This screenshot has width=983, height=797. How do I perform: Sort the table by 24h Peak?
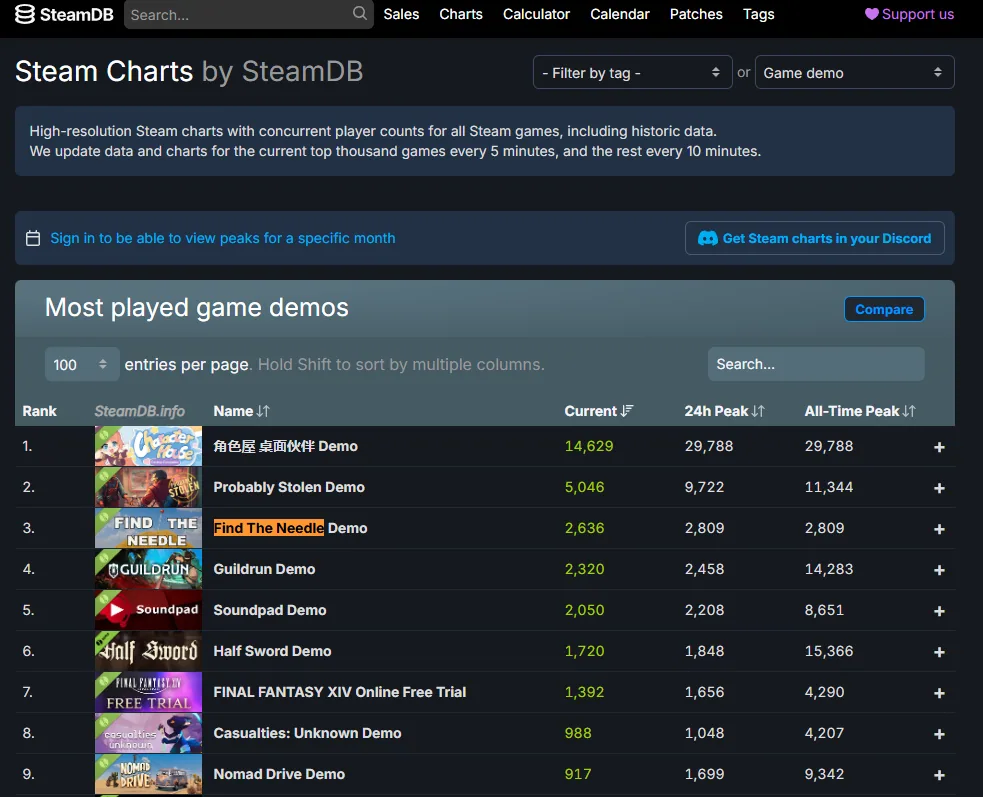click(724, 411)
